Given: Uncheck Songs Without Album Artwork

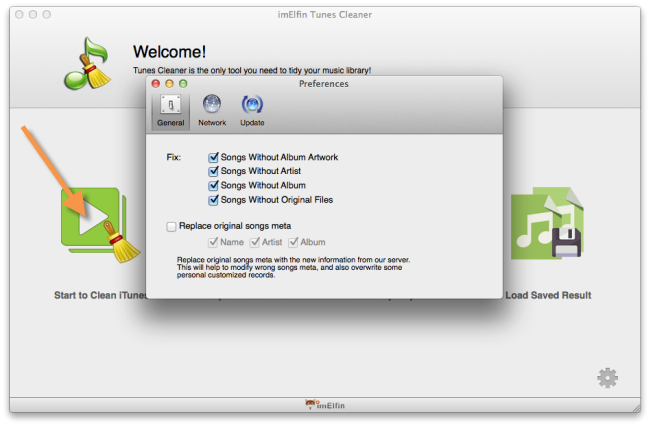Looking at the screenshot, I should tap(213, 157).
